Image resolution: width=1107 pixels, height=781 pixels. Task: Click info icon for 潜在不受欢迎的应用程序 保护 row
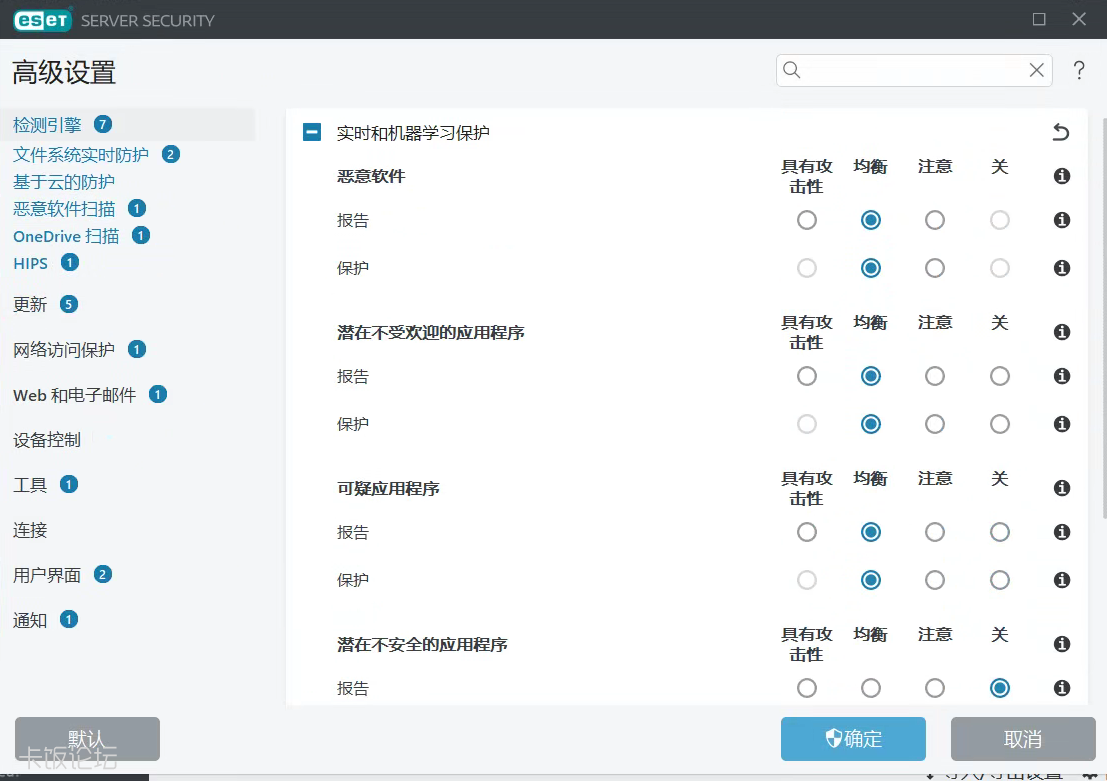click(1061, 424)
